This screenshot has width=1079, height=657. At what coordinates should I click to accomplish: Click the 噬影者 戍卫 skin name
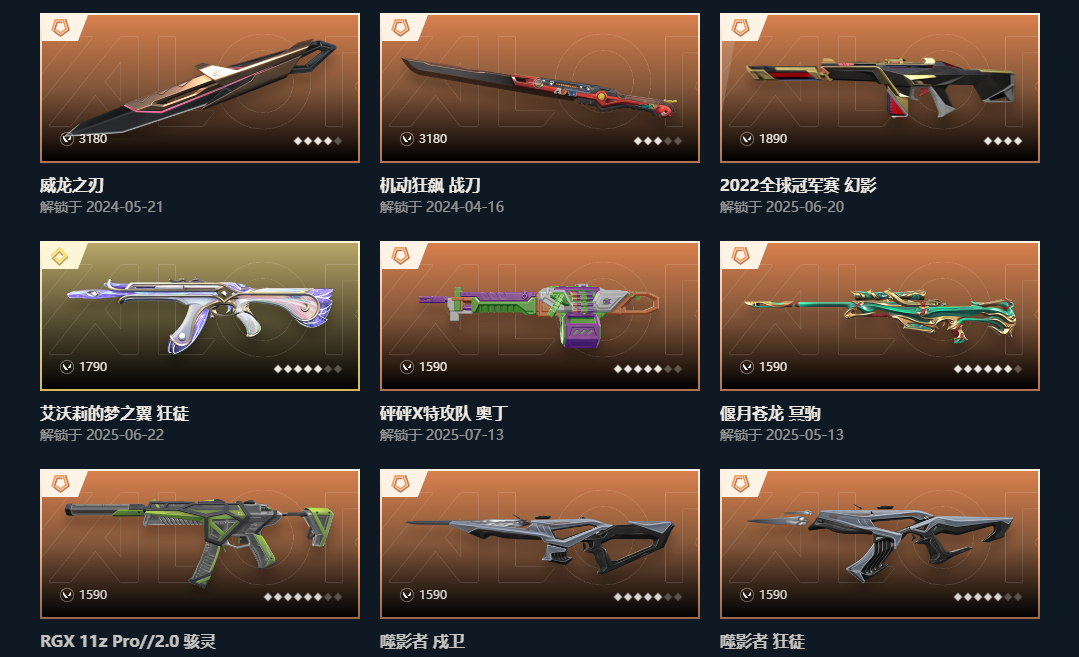pyautogui.click(x=423, y=641)
